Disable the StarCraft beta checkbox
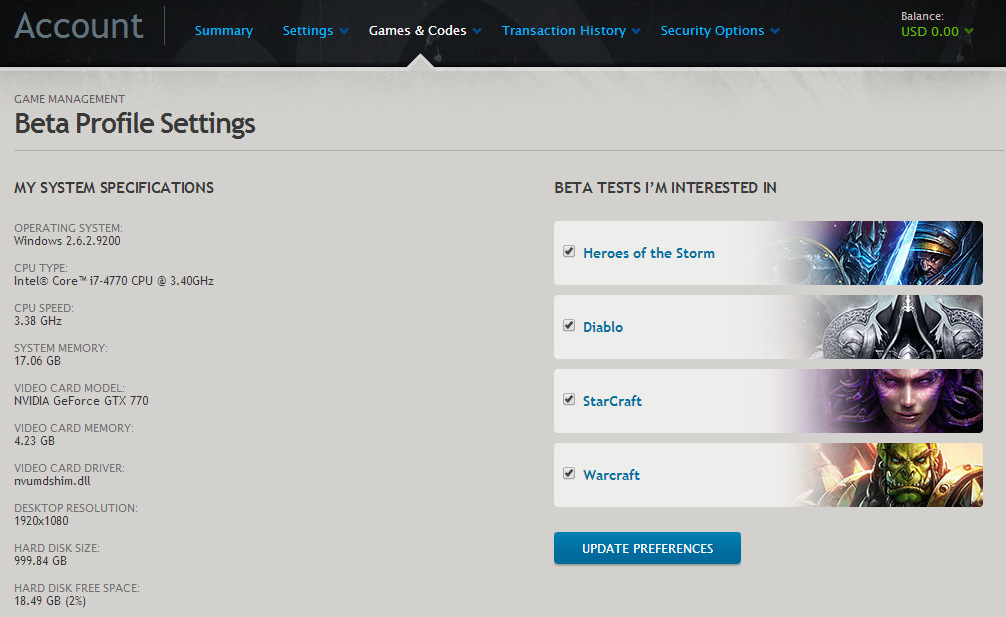This screenshot has width=1006, height=617. [x=569, y=400]
